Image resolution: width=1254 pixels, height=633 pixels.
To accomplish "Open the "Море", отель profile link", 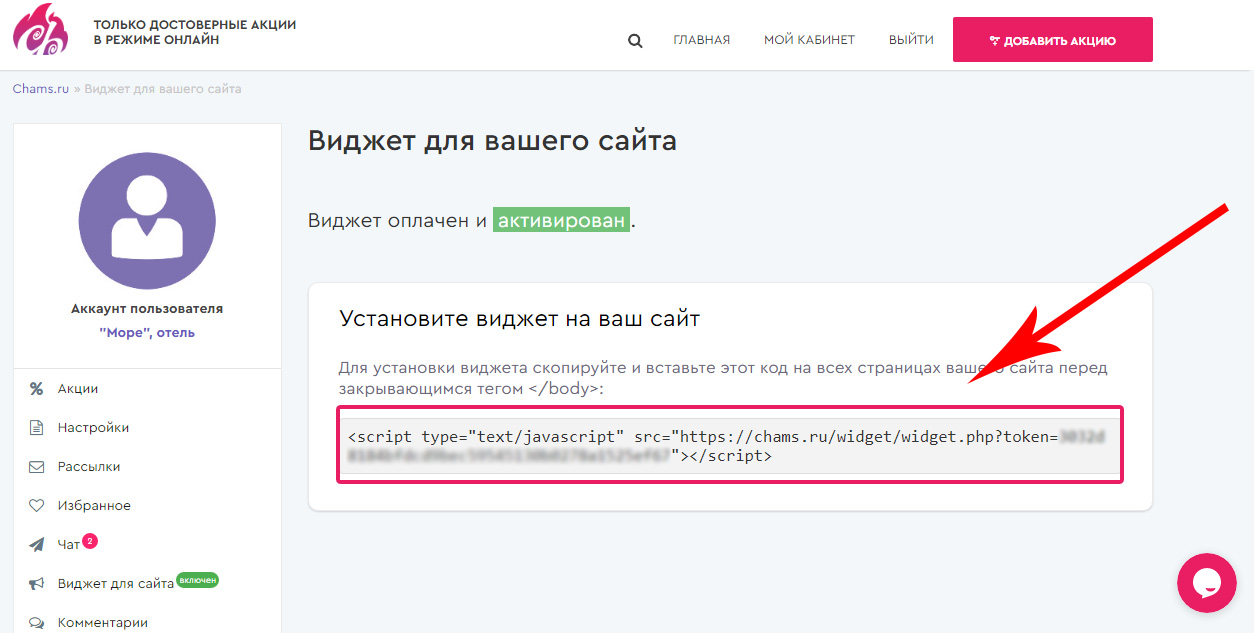I will [146, 331].
